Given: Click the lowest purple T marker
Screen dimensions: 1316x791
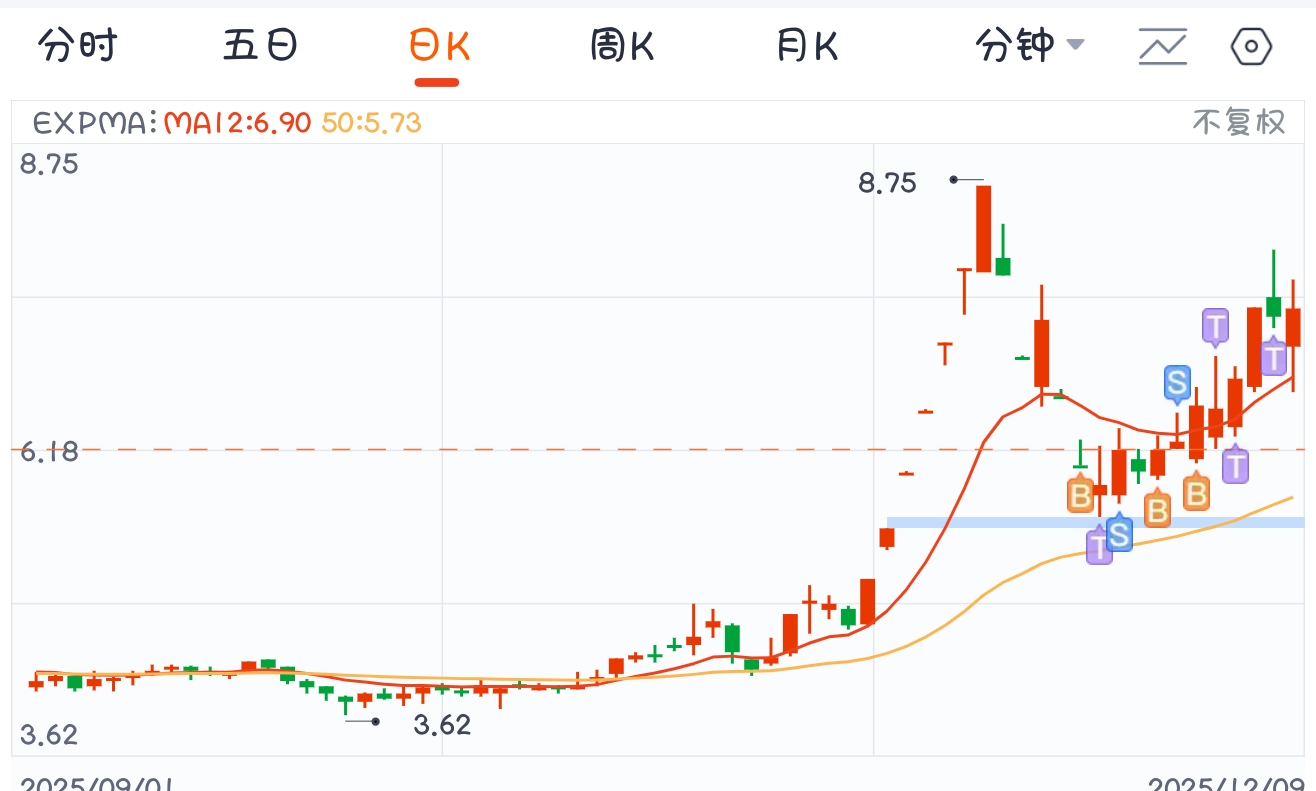Looking at the screenshot, I should (x=1099, y=546).
